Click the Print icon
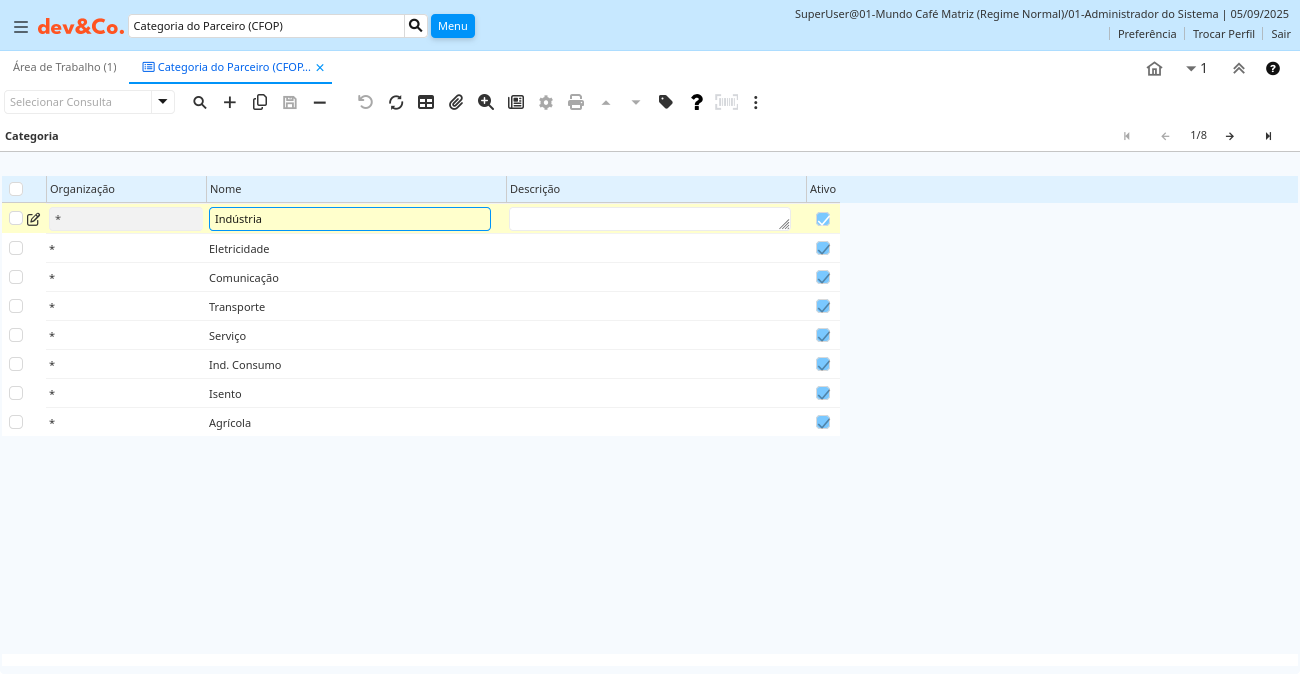This screenshot has height=674, width=1300. coord(576,102)
